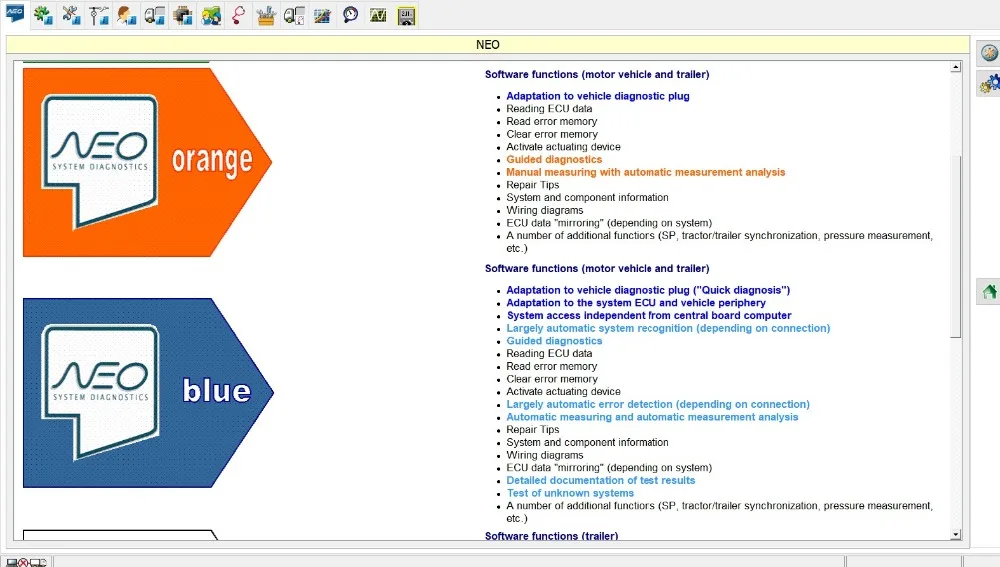Click the scrollbar up arrow

tap(955, 67)
